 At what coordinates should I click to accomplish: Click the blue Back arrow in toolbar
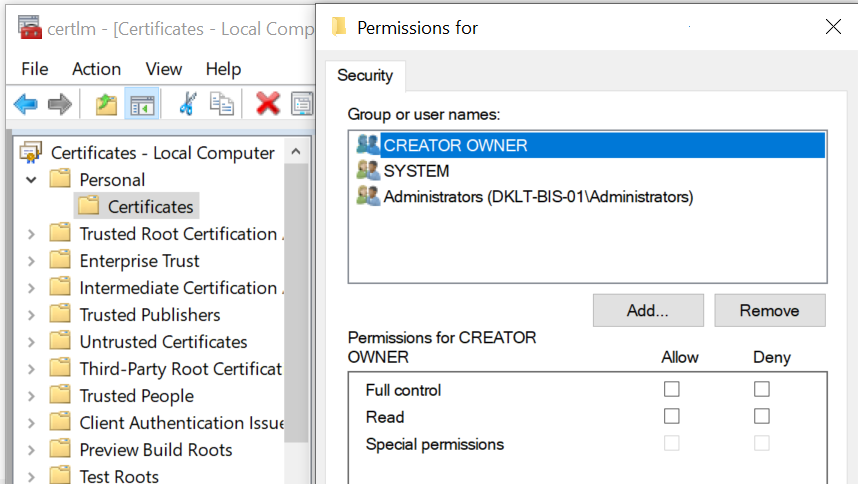point(25,104)
